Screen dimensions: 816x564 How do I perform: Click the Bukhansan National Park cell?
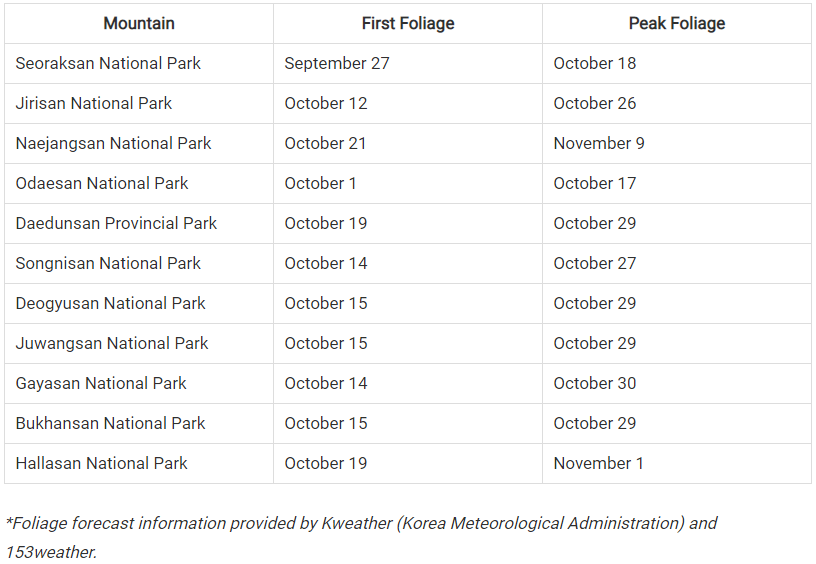[110, 423]
